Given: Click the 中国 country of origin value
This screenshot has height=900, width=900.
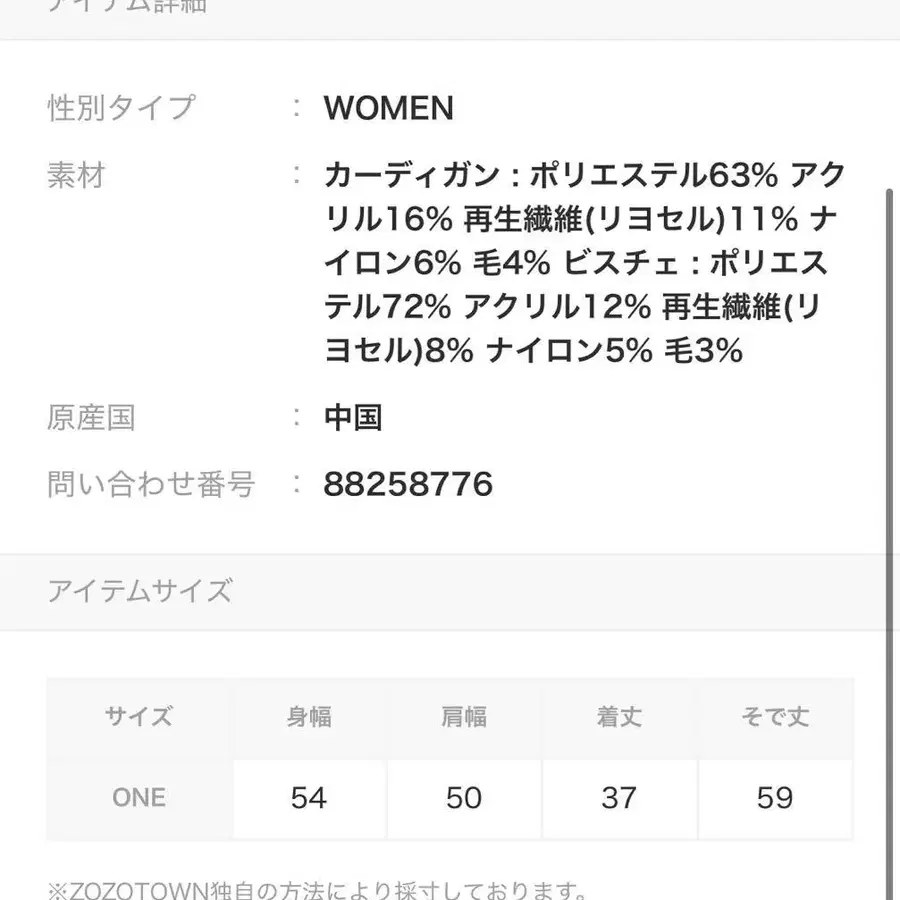Looking at the screenshot, I should [x=352, y=417].
